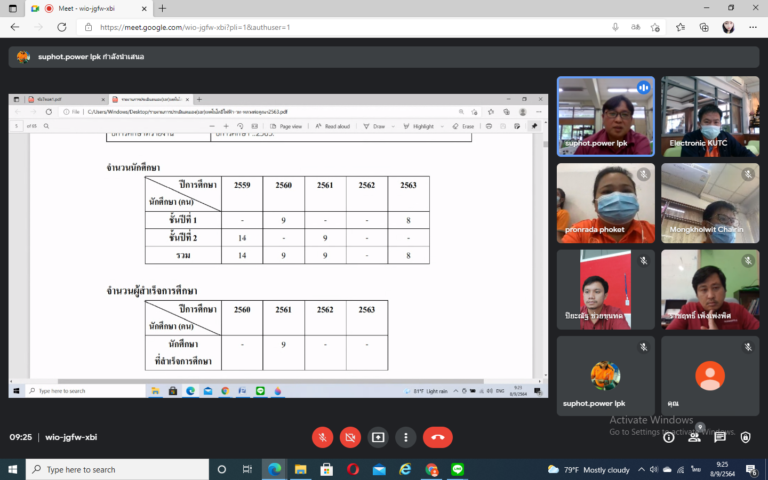
Task: Leave the call with red hang-up button
Action: click(437, 437)
